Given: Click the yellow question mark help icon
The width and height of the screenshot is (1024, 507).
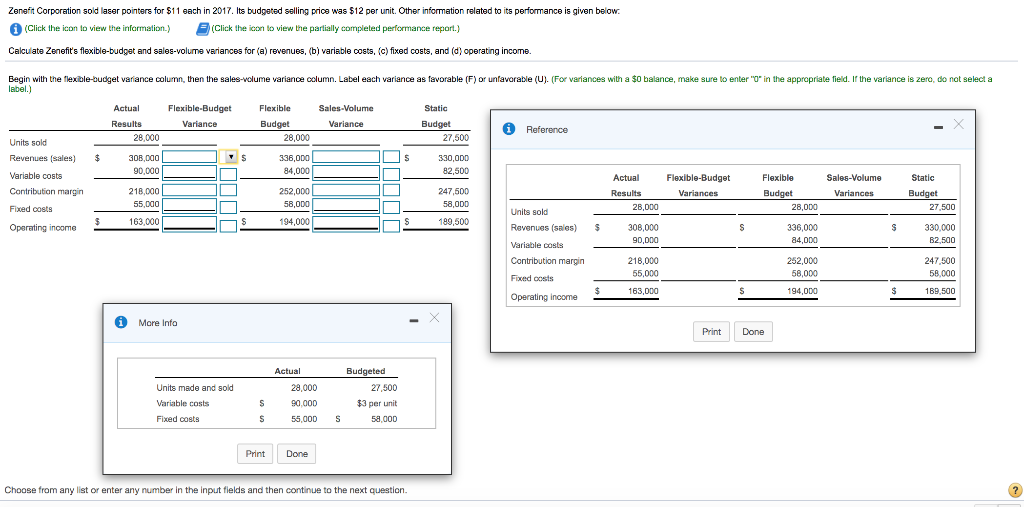Looking at the screenshot, I should [1014, 490].
